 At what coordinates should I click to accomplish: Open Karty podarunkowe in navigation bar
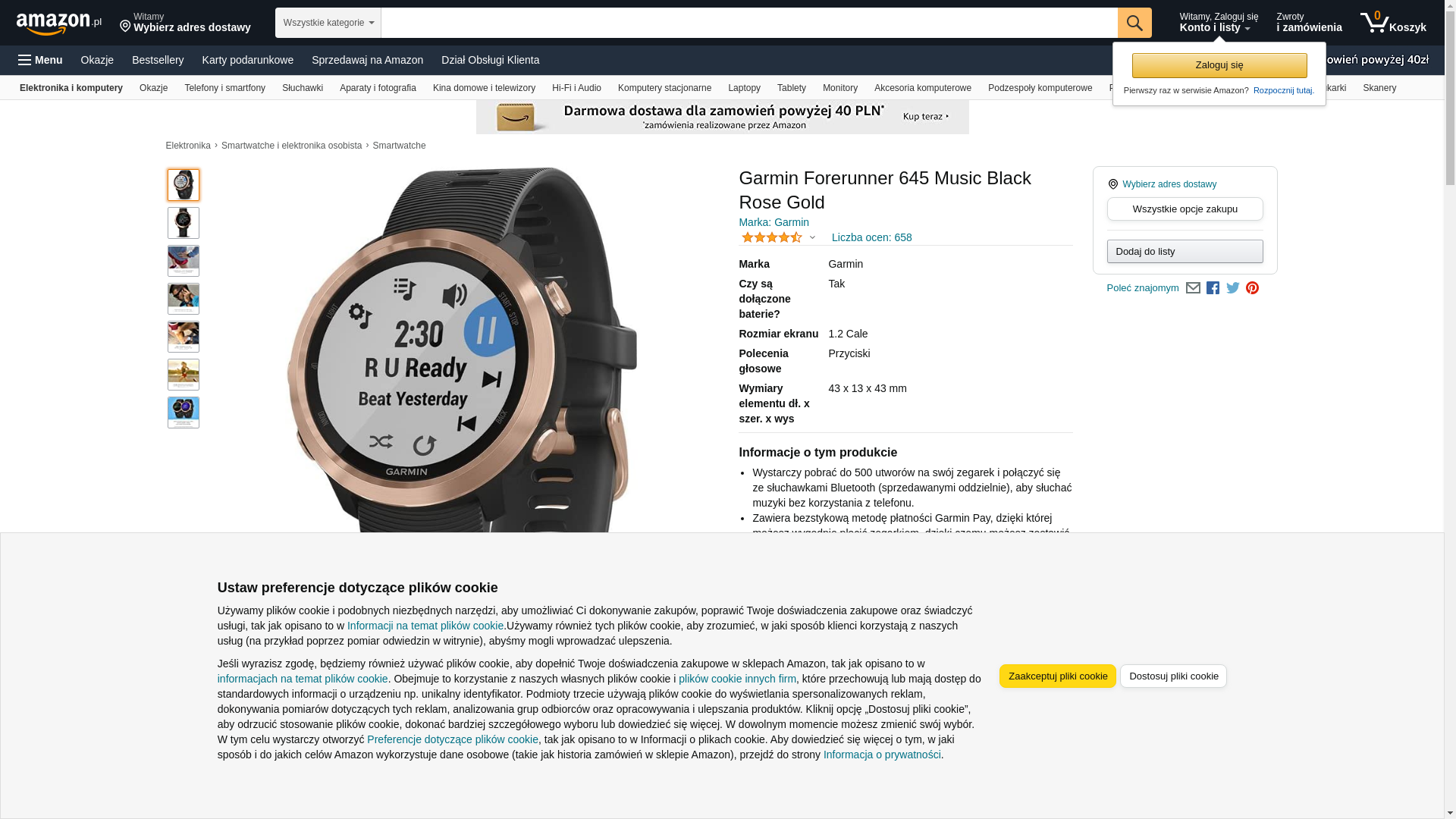[247, 60]
